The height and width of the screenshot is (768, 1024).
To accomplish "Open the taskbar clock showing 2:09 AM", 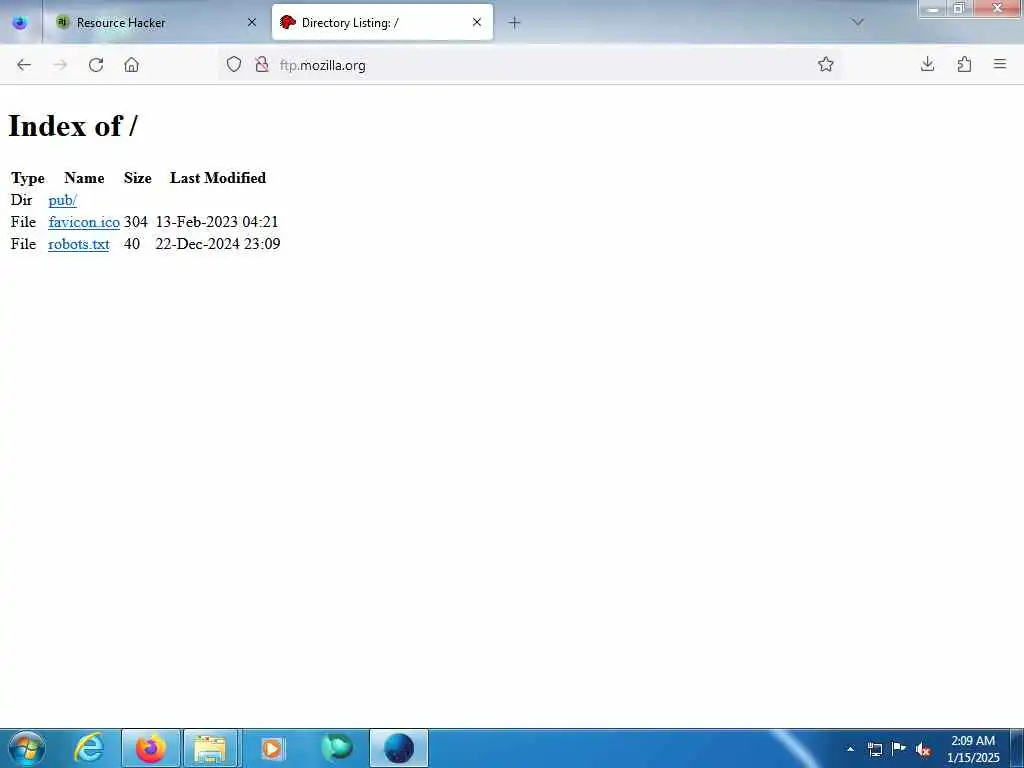I will point(973,749).
